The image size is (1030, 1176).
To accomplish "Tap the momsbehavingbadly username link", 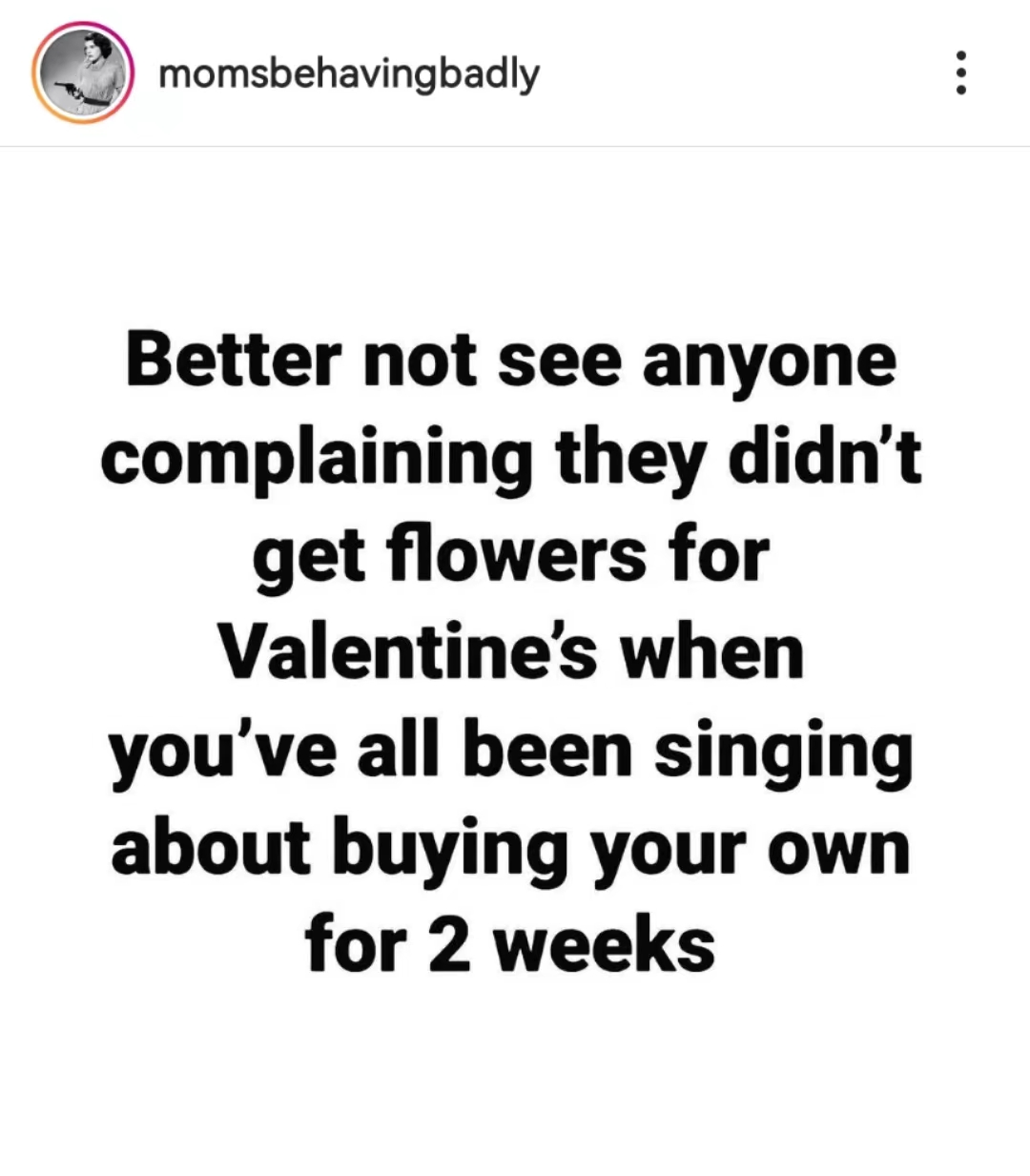I will pyautogui.click(x=349, y=73).
